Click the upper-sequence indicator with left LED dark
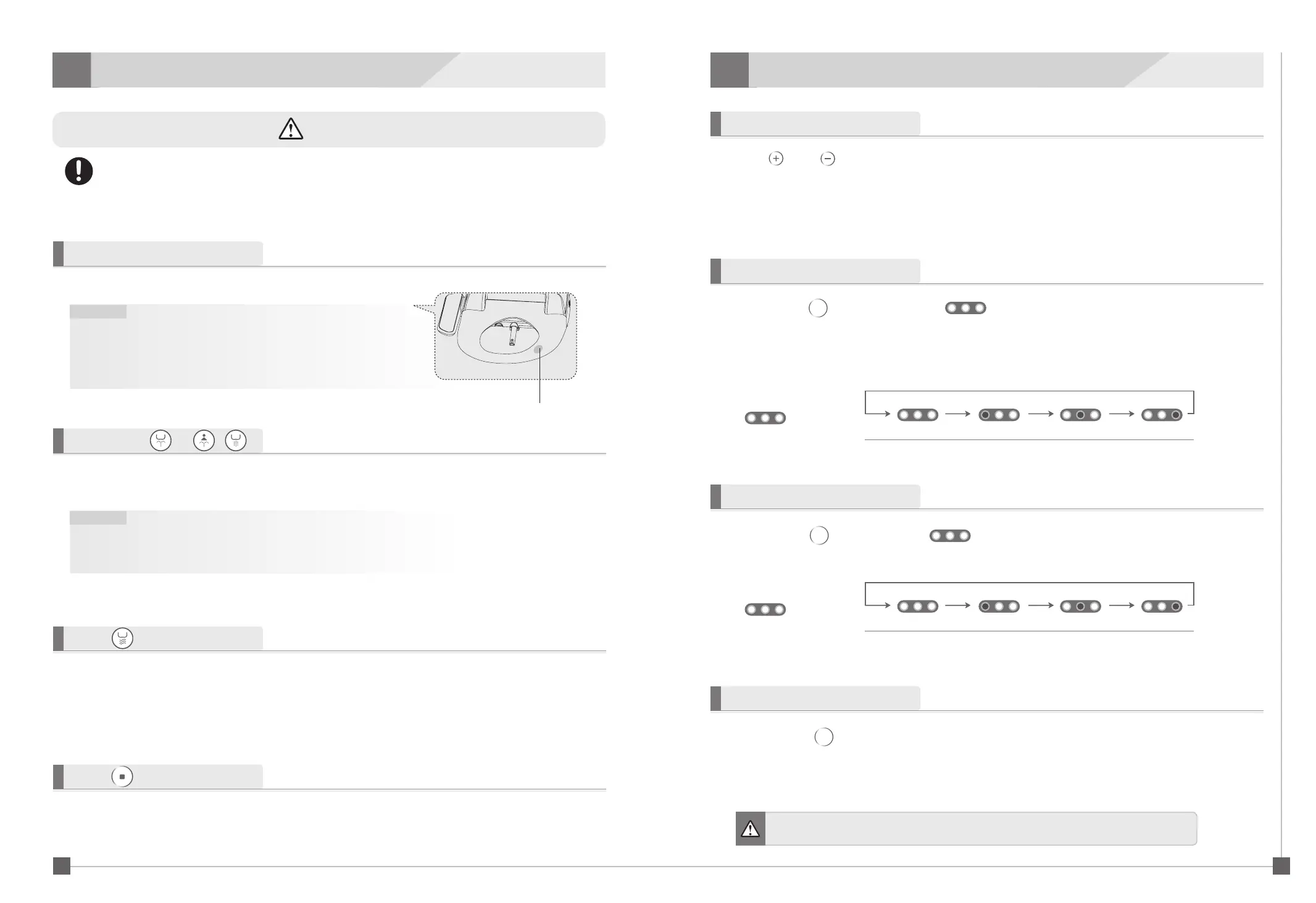Screen dimensions: 1316x903 999,415
